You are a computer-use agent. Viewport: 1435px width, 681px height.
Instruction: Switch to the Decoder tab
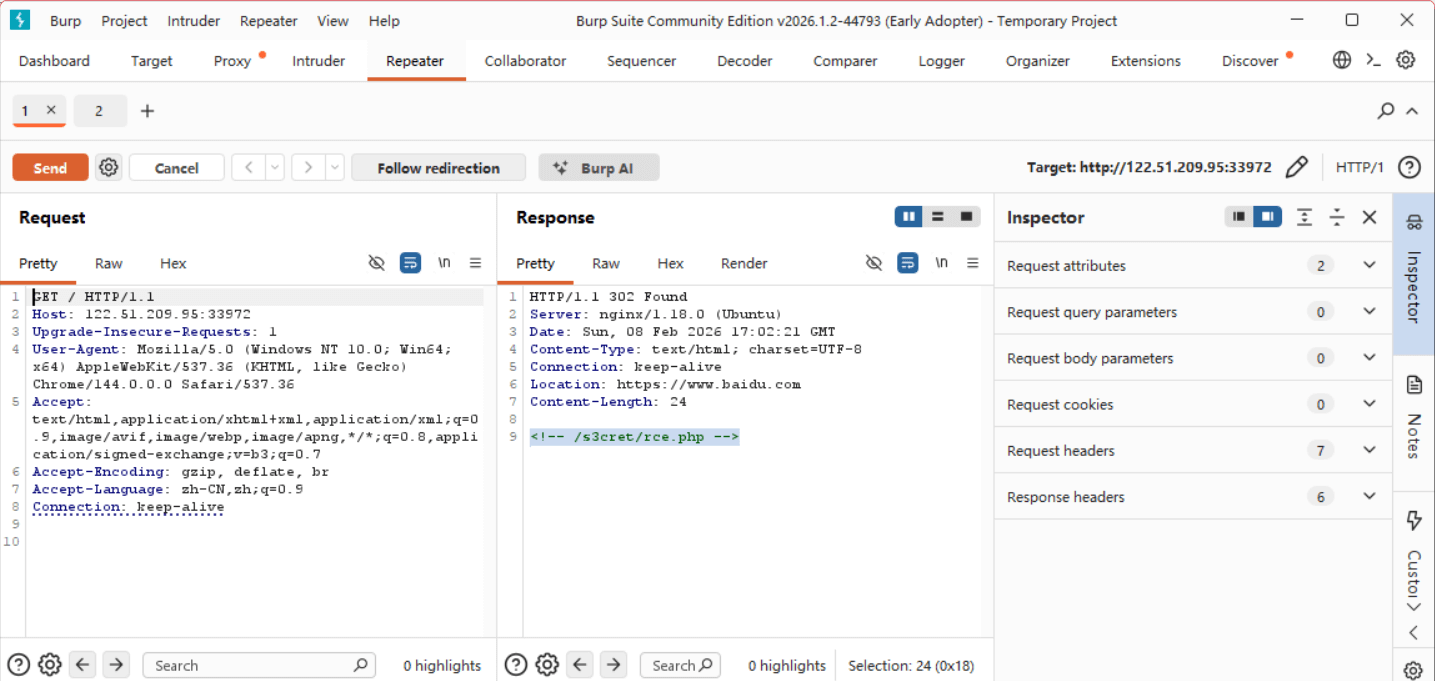click(x=744, y=61)
